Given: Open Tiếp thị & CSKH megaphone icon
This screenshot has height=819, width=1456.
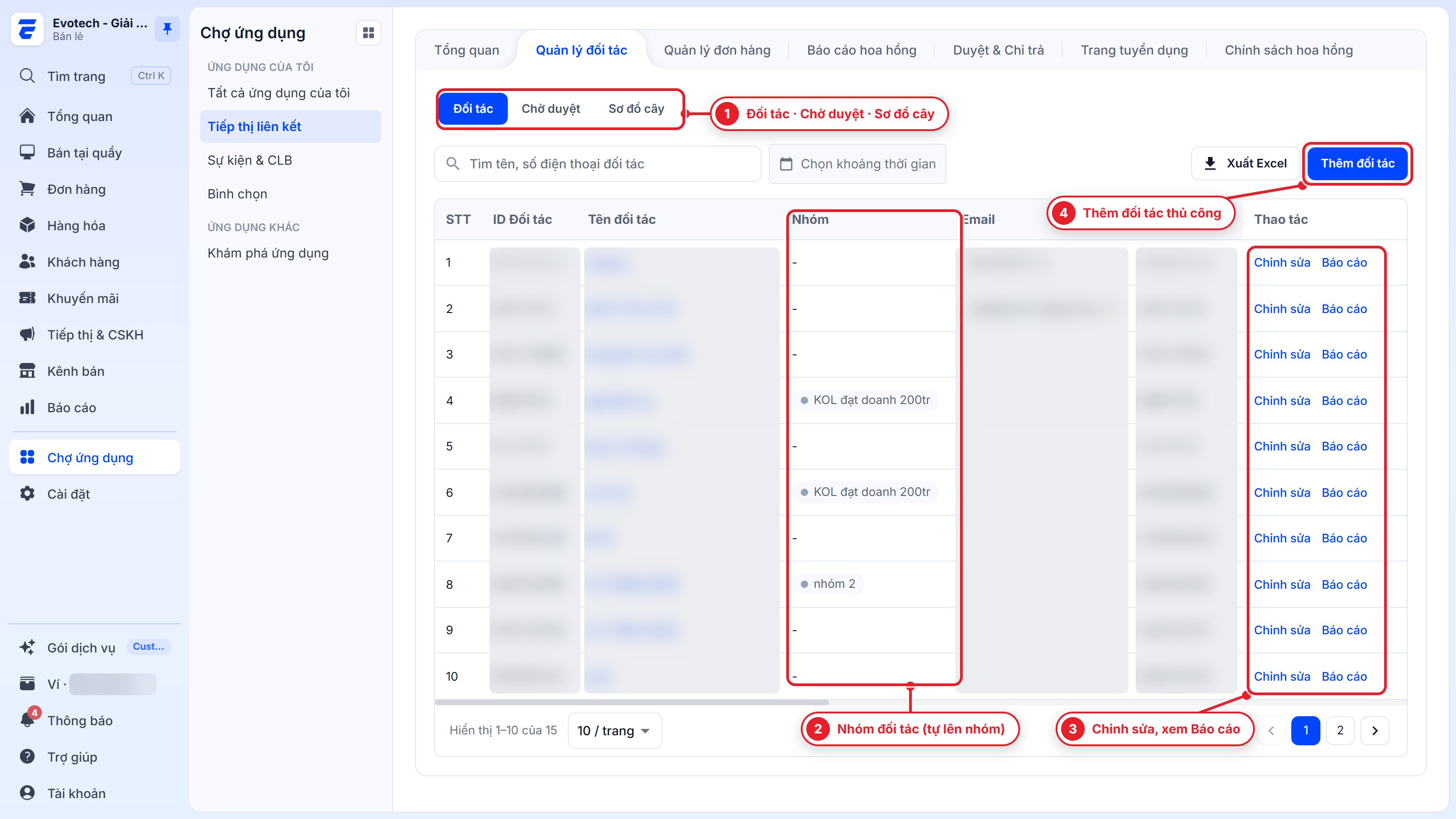Looking at the screenshot, I should click(27, 334).
